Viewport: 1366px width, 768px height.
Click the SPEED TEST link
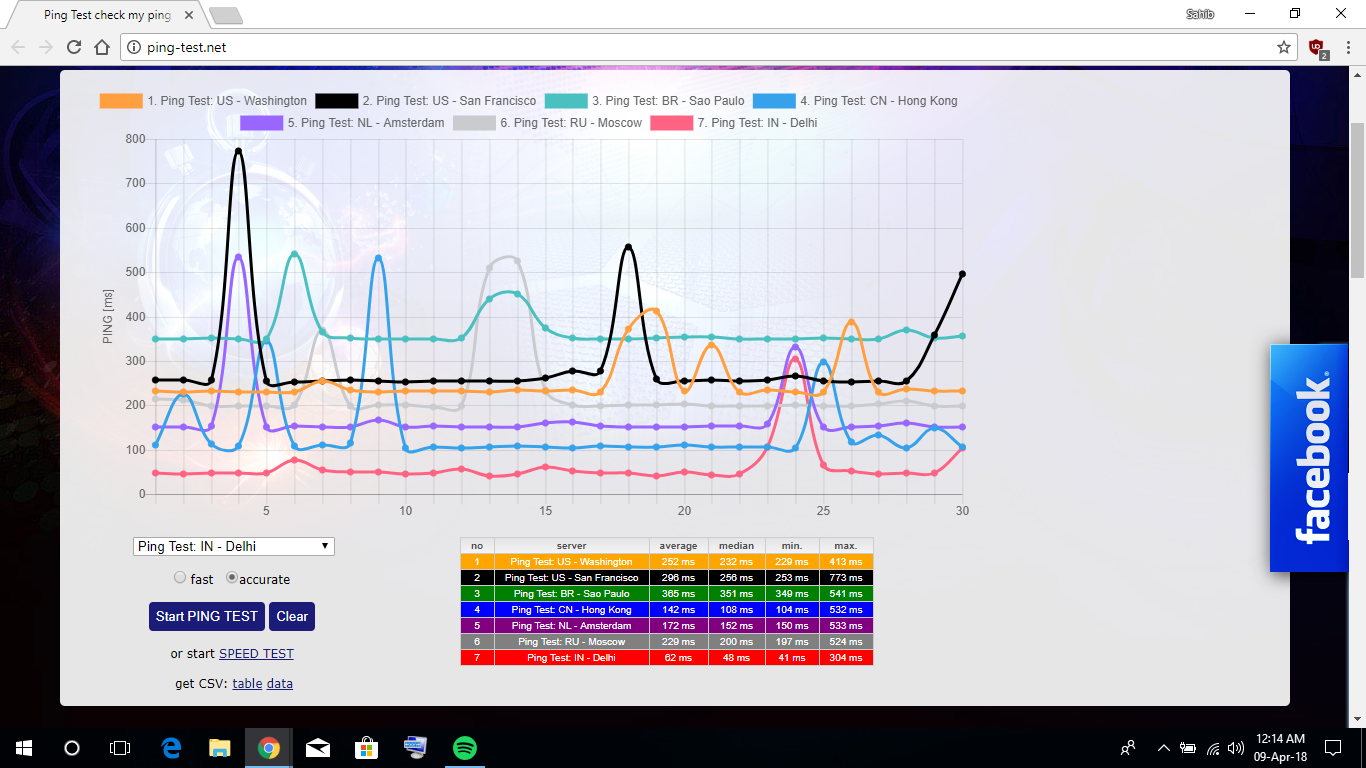coord(256,654)
